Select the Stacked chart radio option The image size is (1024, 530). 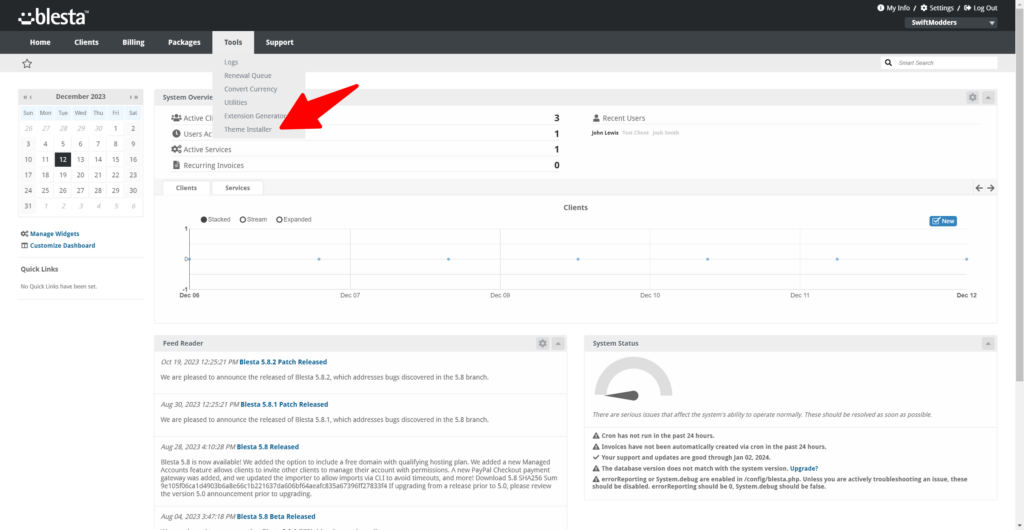click(x=205, y=219)
